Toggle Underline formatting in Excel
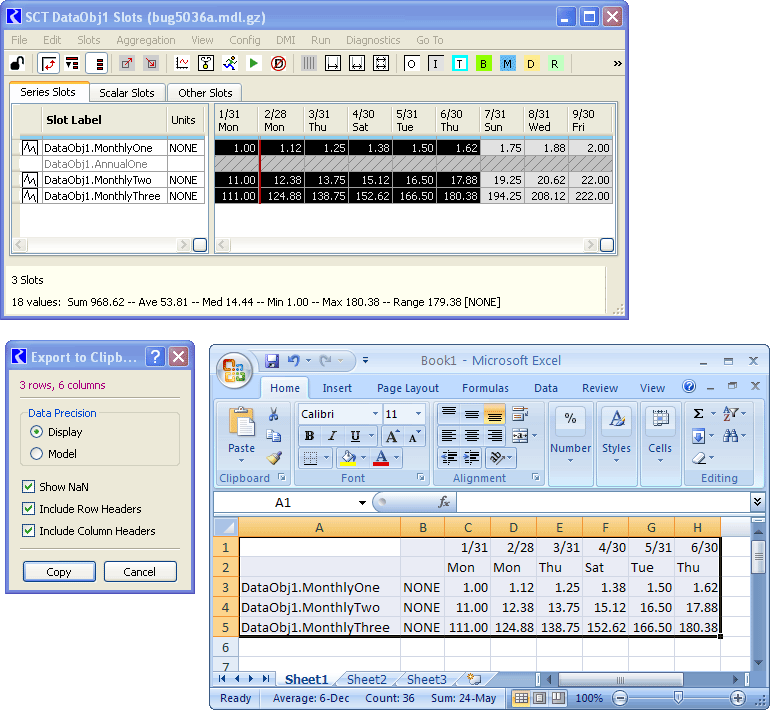 tap(356, 436)
